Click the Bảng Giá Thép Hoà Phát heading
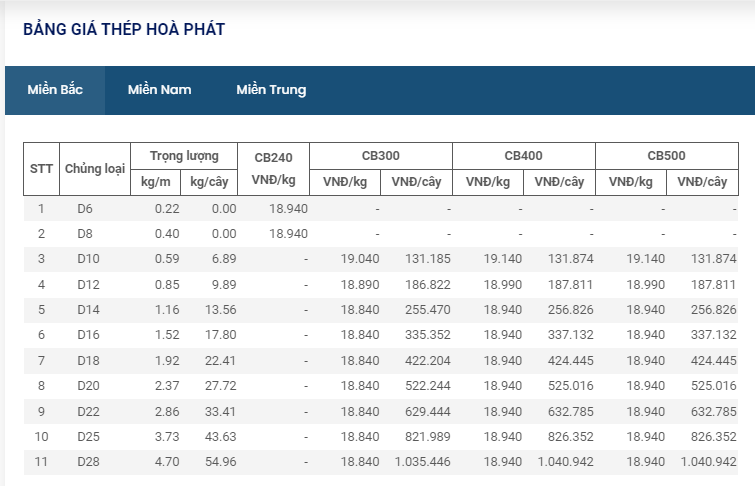Viewport: 755px width, 486px height. tap(124, 29)
